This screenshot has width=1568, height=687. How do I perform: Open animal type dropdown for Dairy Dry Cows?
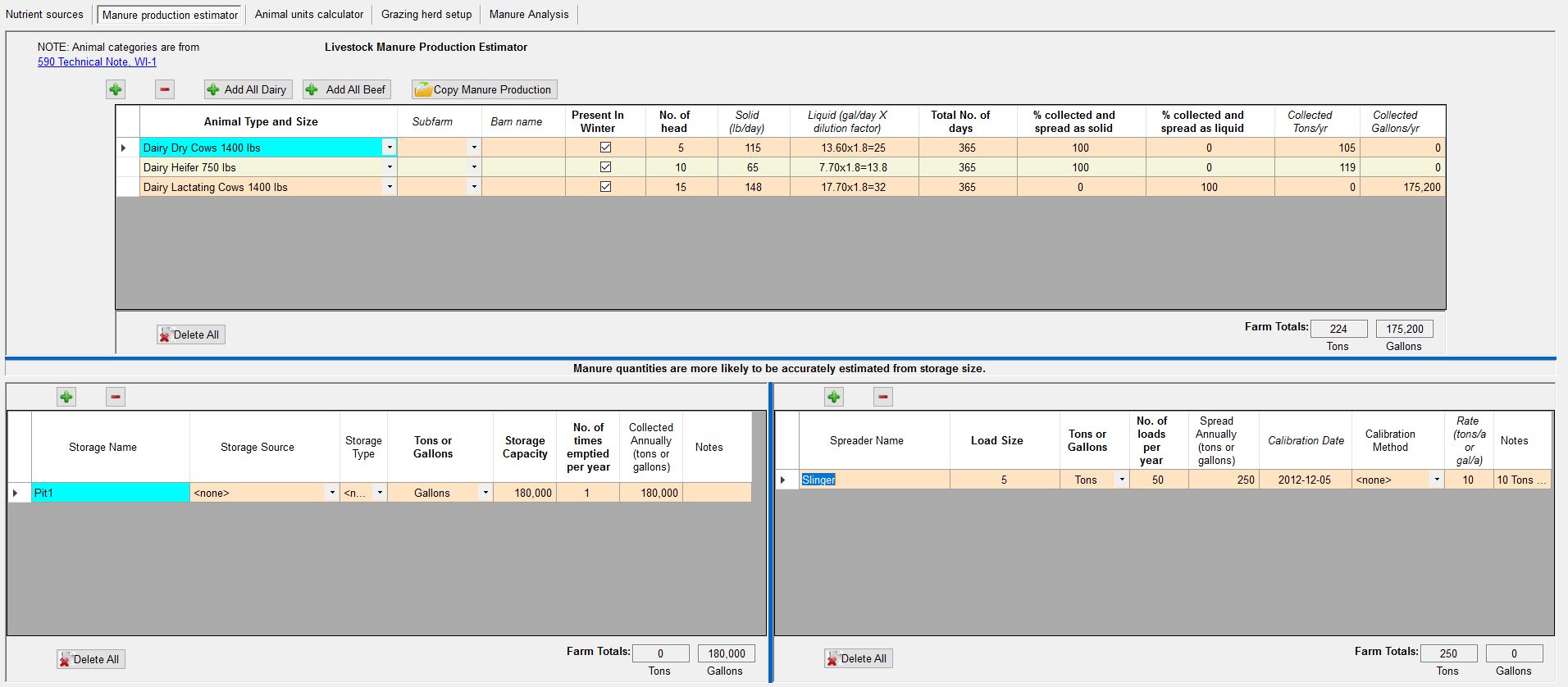pyautogui.click(x=390, y=148)
